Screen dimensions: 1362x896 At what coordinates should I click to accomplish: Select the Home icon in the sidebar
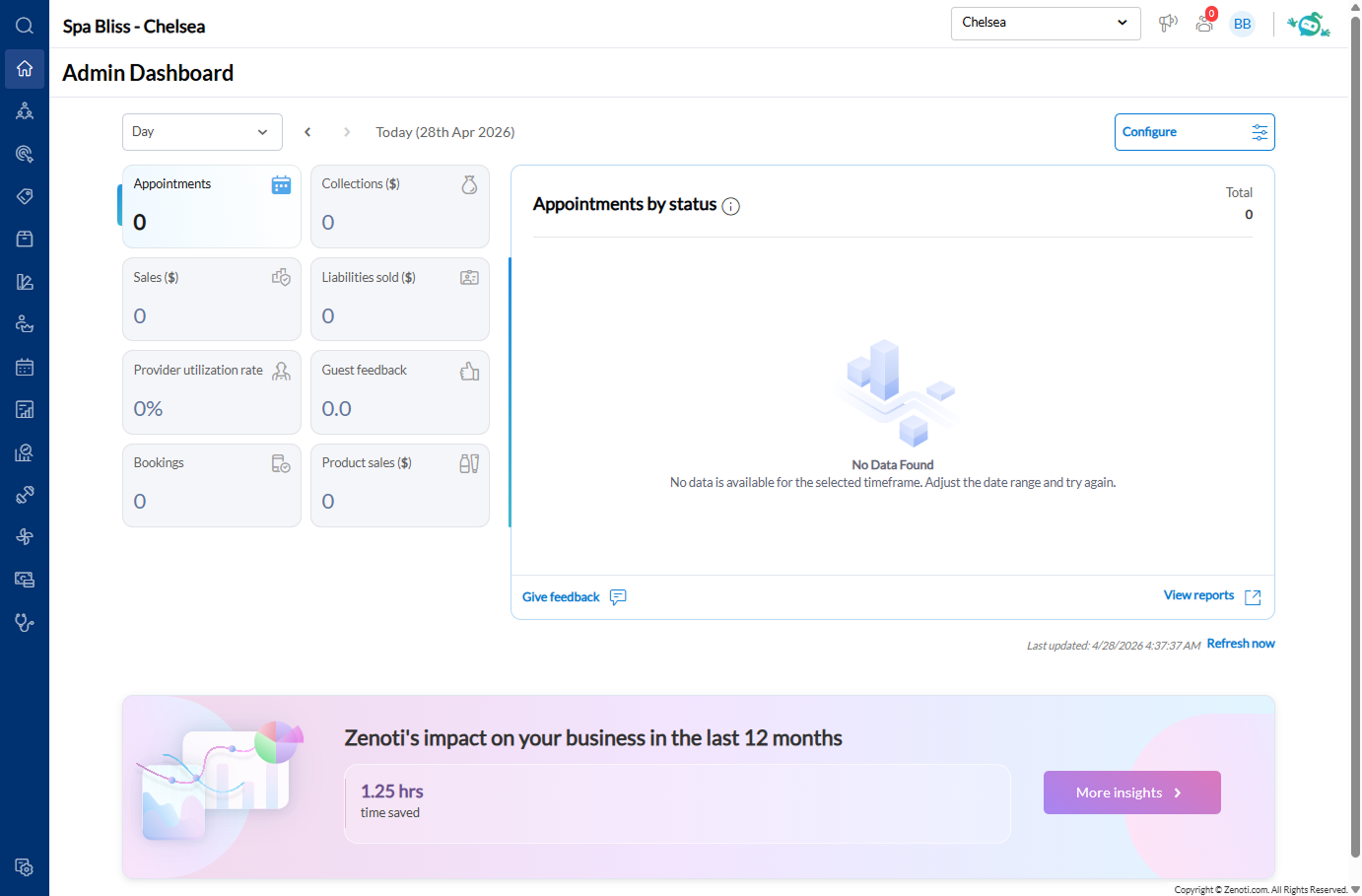[24, 69]
